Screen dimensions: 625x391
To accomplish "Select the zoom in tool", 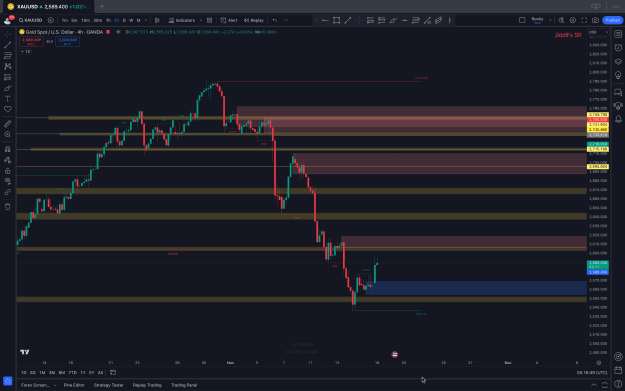I will [8, 135].
